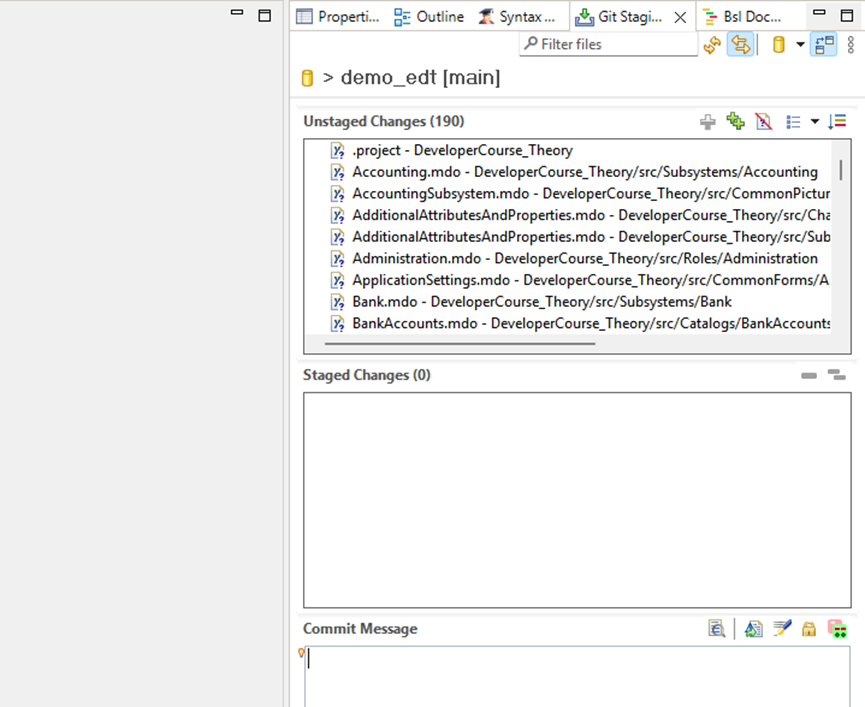The image size is (865, 707).
Task: Click the sort unstaged files icon
Action: pos(838,122)
